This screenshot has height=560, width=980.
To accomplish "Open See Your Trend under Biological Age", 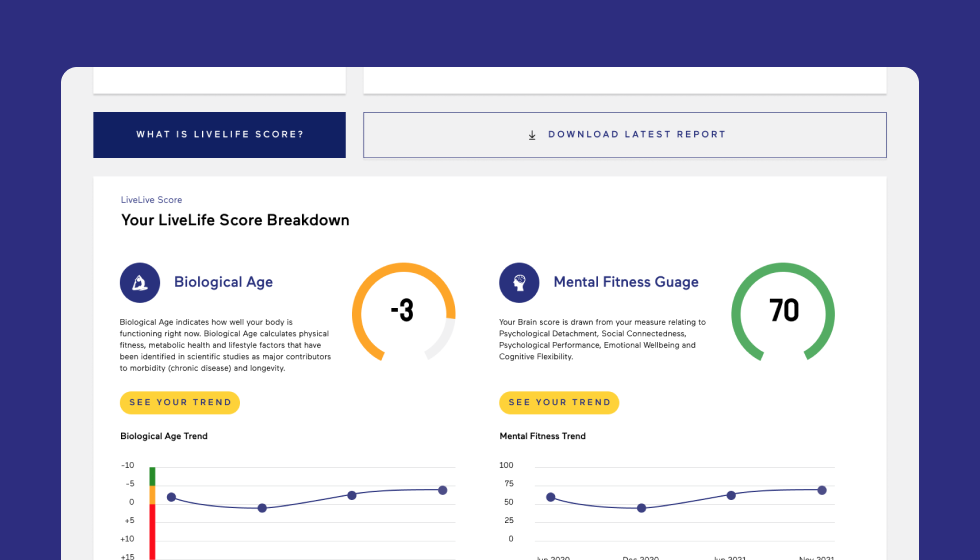I will tap(180, 402).
